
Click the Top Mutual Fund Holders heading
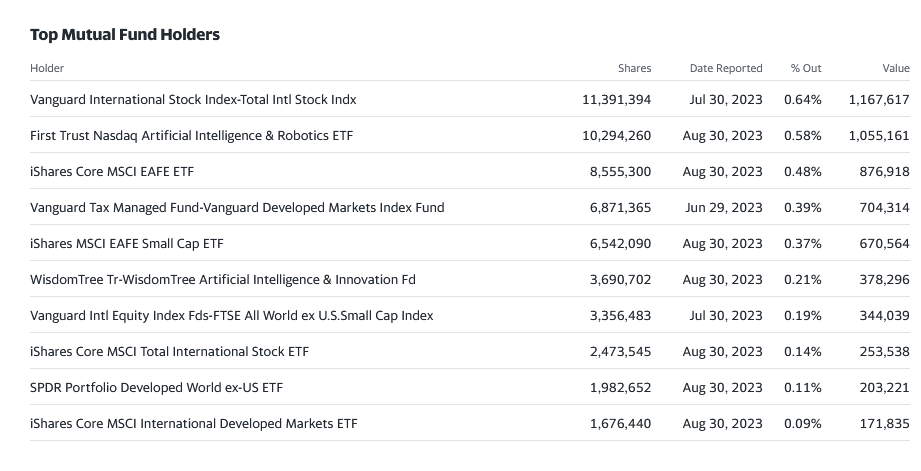click(x=125, y=34)
